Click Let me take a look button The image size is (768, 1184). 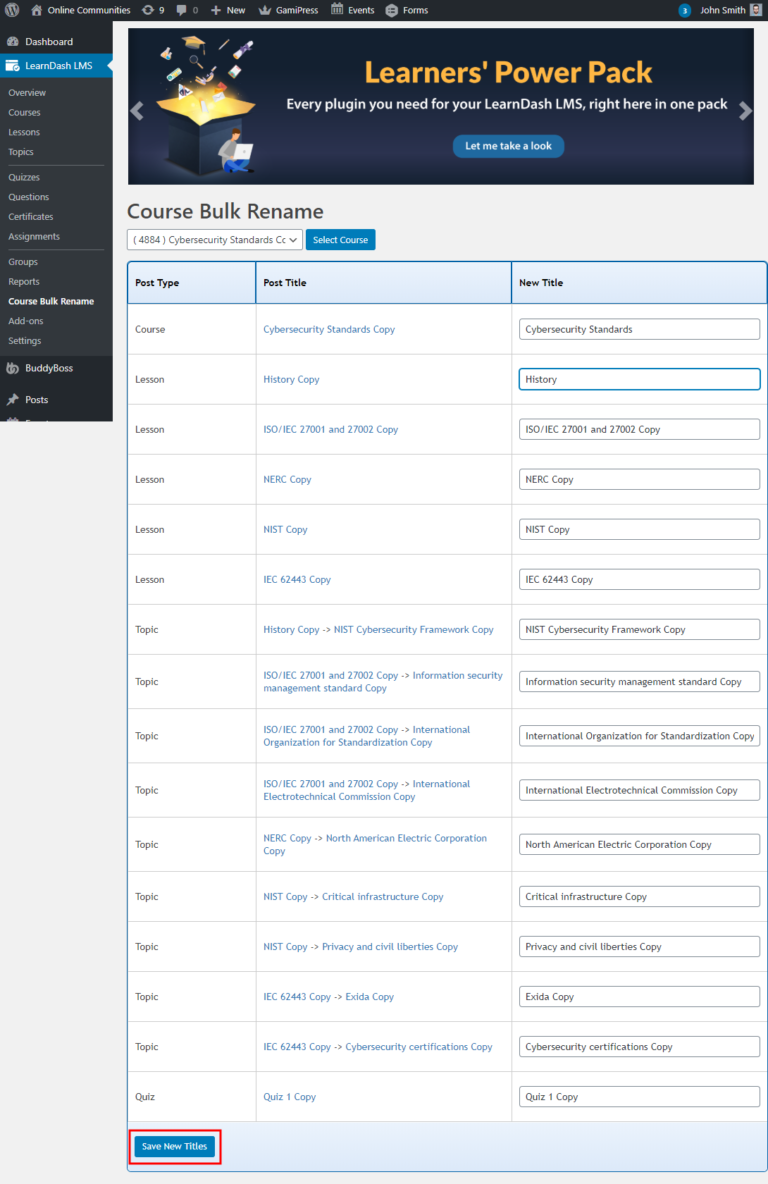point(508,146)
